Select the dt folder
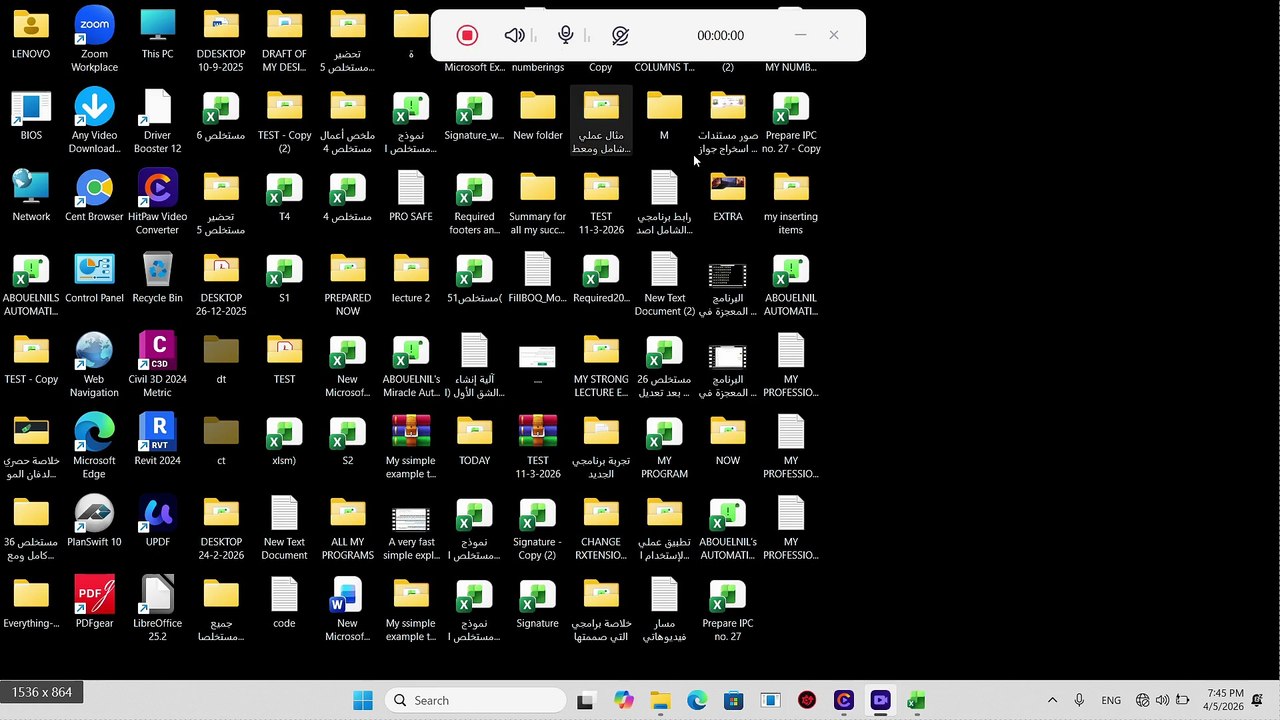Screen dimensions: 1280x720 (x=221, y=359)
